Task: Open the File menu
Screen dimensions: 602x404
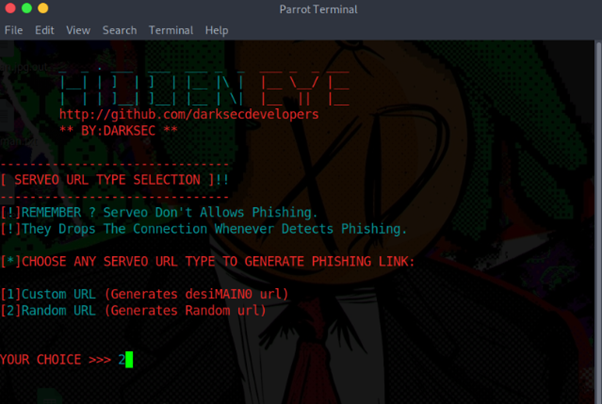Action: [x=13, y=30]
